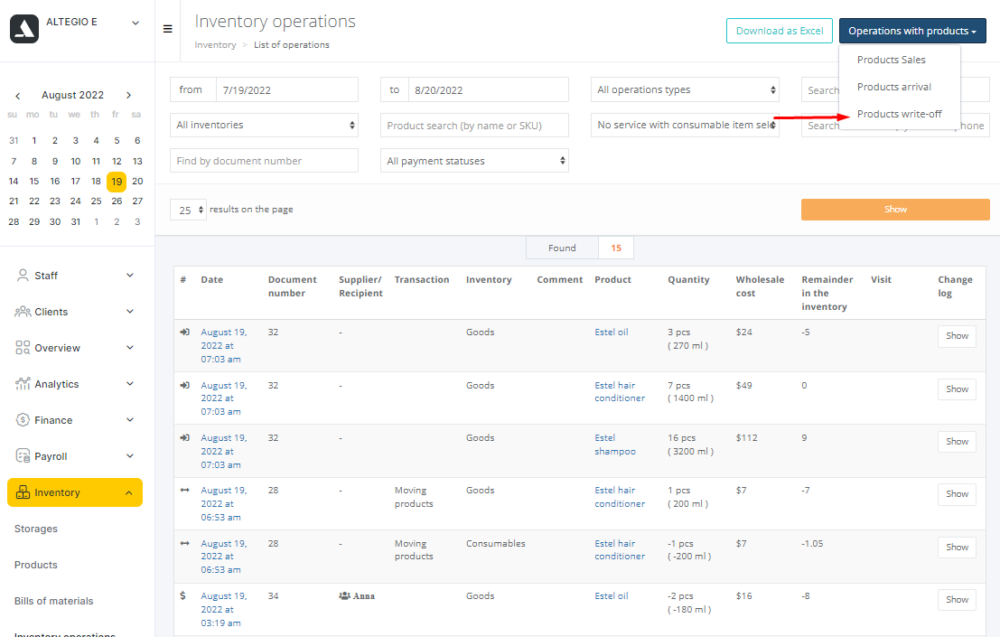The image size is (1000, 637).
Task: Select August 19 in the calendar
Action: click(117, 182)
